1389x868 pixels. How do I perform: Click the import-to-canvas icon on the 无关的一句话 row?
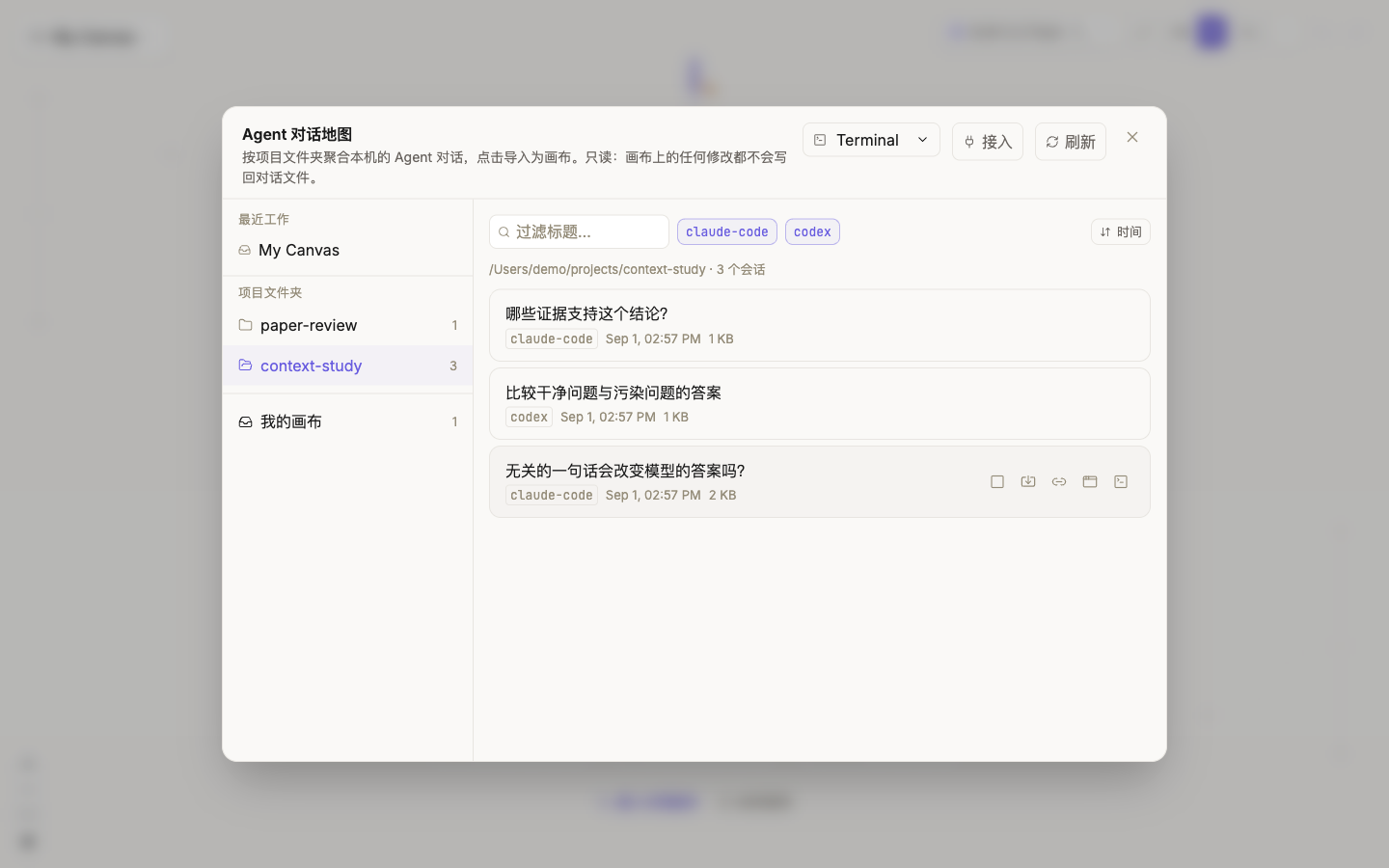click(1028, 481)
